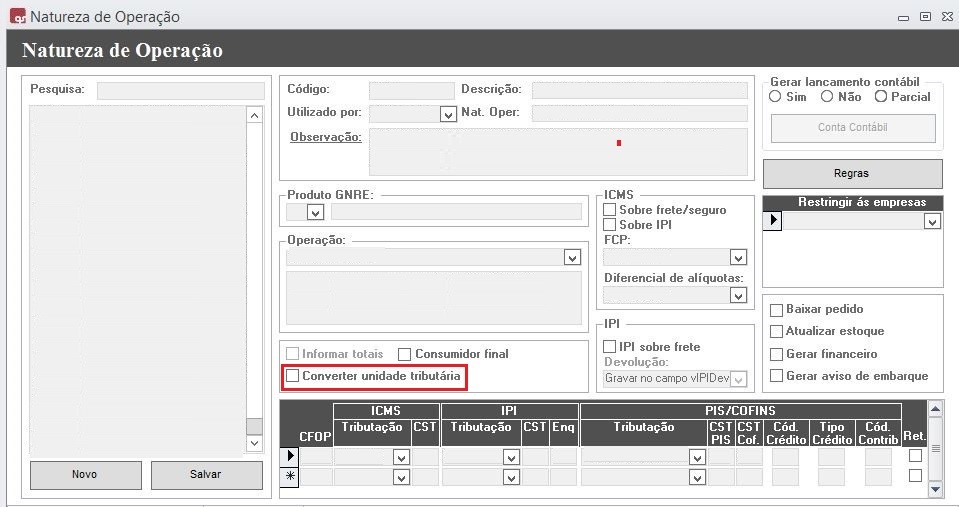Click the Salvar button

click(x=205, y=474)
